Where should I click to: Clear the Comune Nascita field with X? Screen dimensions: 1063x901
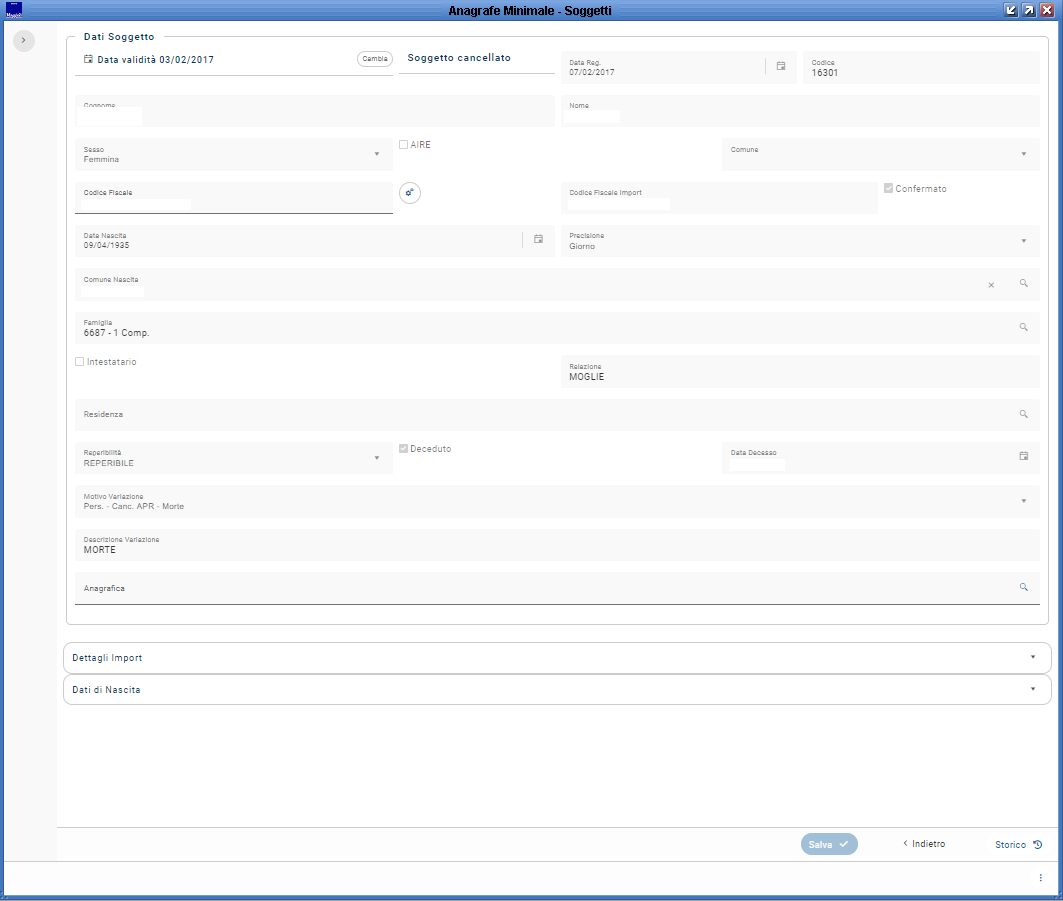click(x=991, y=285)
